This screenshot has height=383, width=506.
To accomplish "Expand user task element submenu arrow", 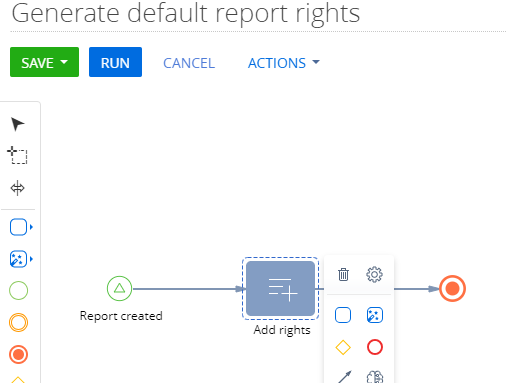I will coord(31,227).
